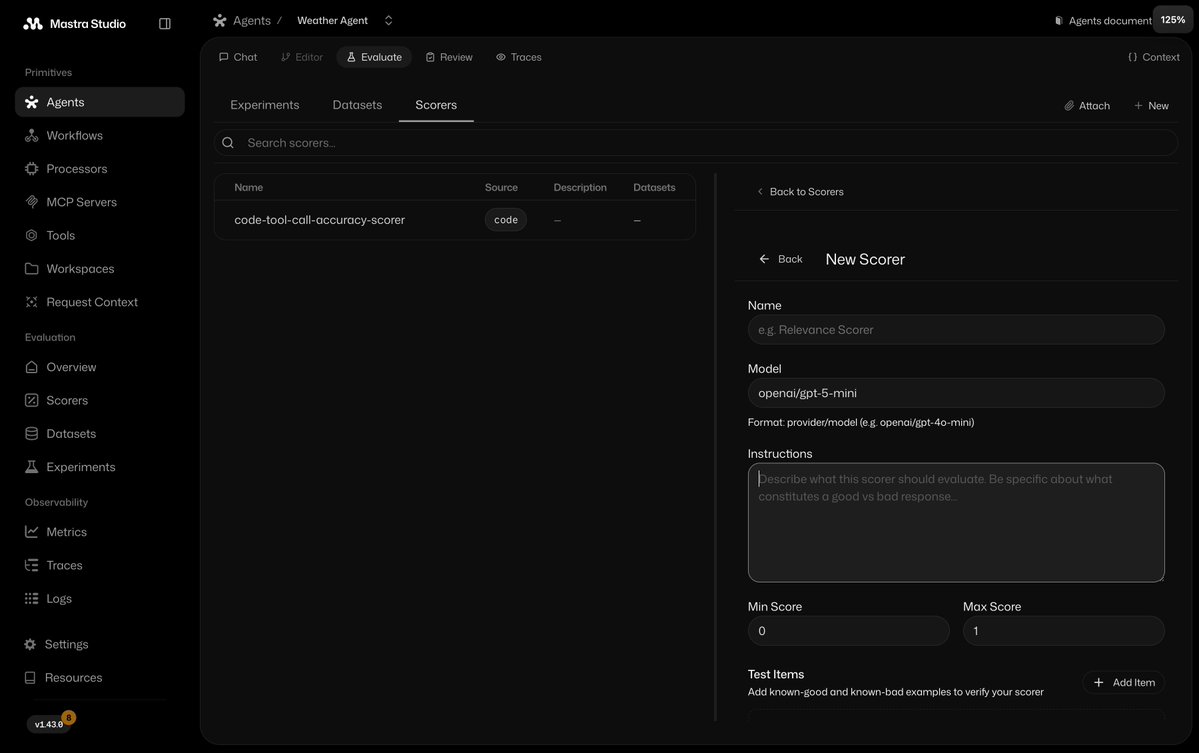The width and height of the screenshot is (1199, 753).
Task: Click the Attach button
Action: (1087, 105)
